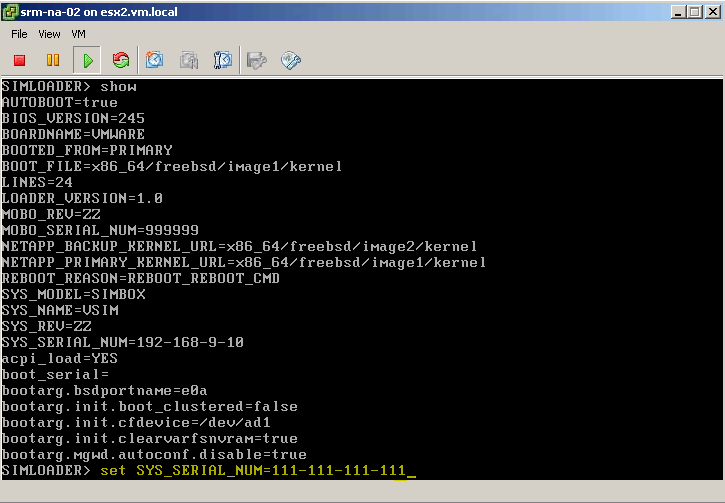Click the green Power On play icon
725x503 pixels.
click(87, 60)
